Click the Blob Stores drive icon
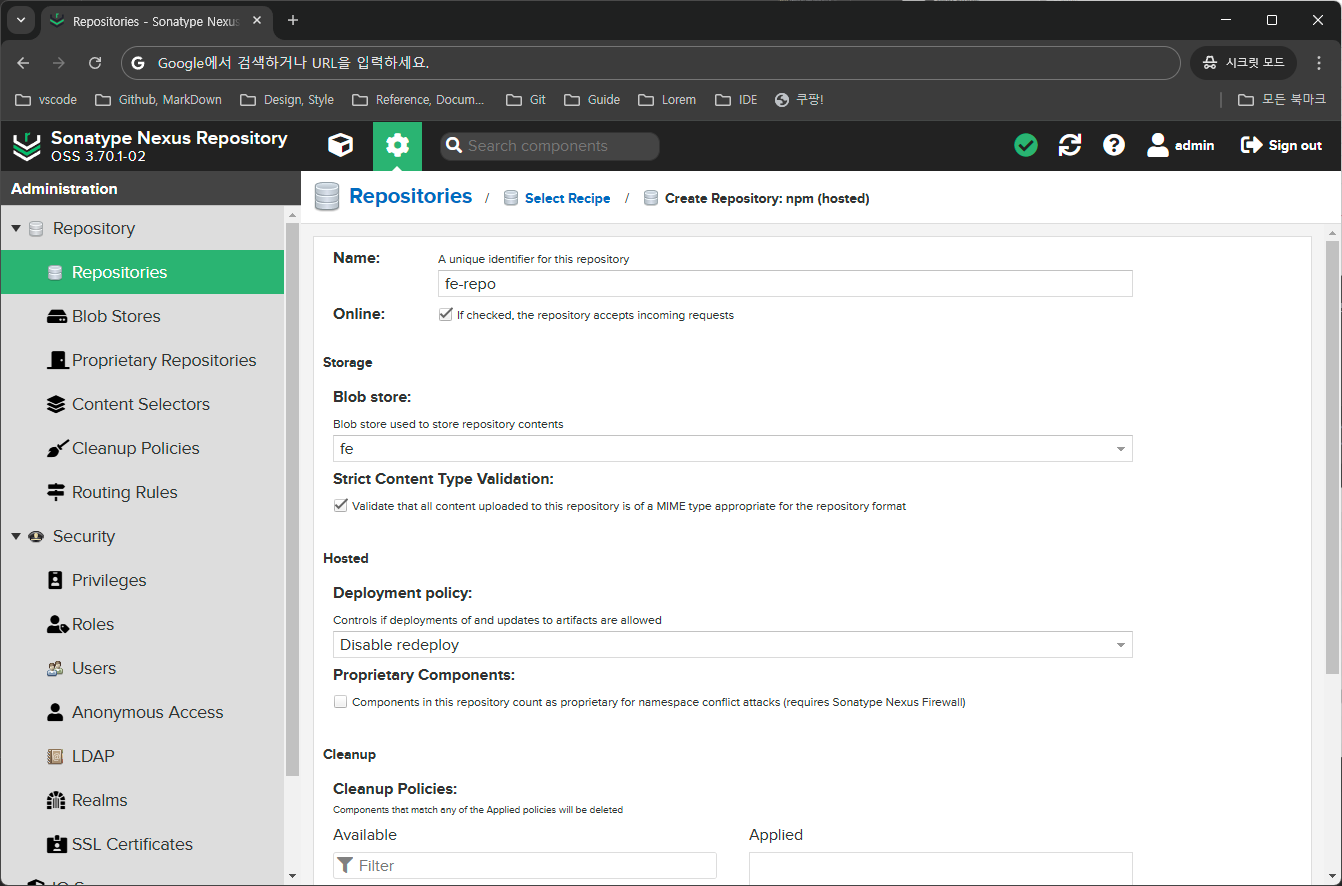The width and height of the screenshot is (1342, 886). (56, 317)
